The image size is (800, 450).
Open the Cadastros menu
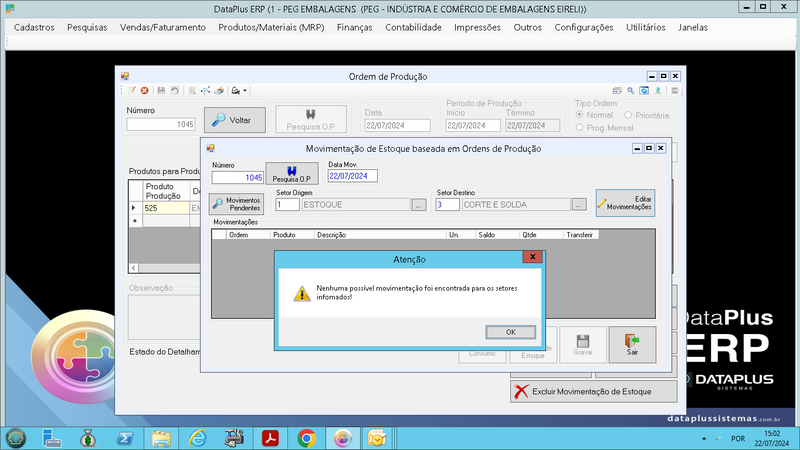34,28
